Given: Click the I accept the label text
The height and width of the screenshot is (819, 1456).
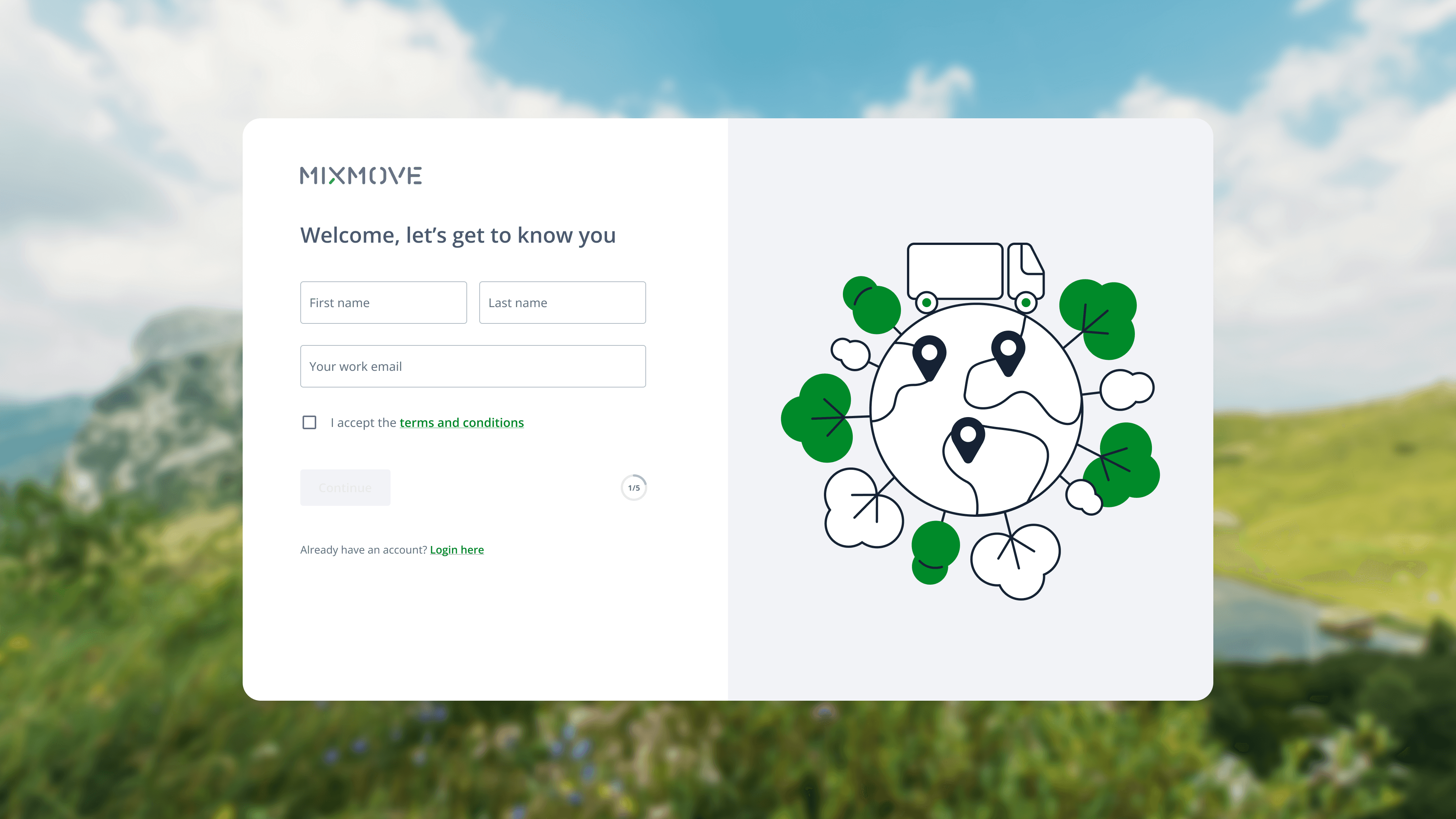Looking at the screenshot, I should point(364,422).
